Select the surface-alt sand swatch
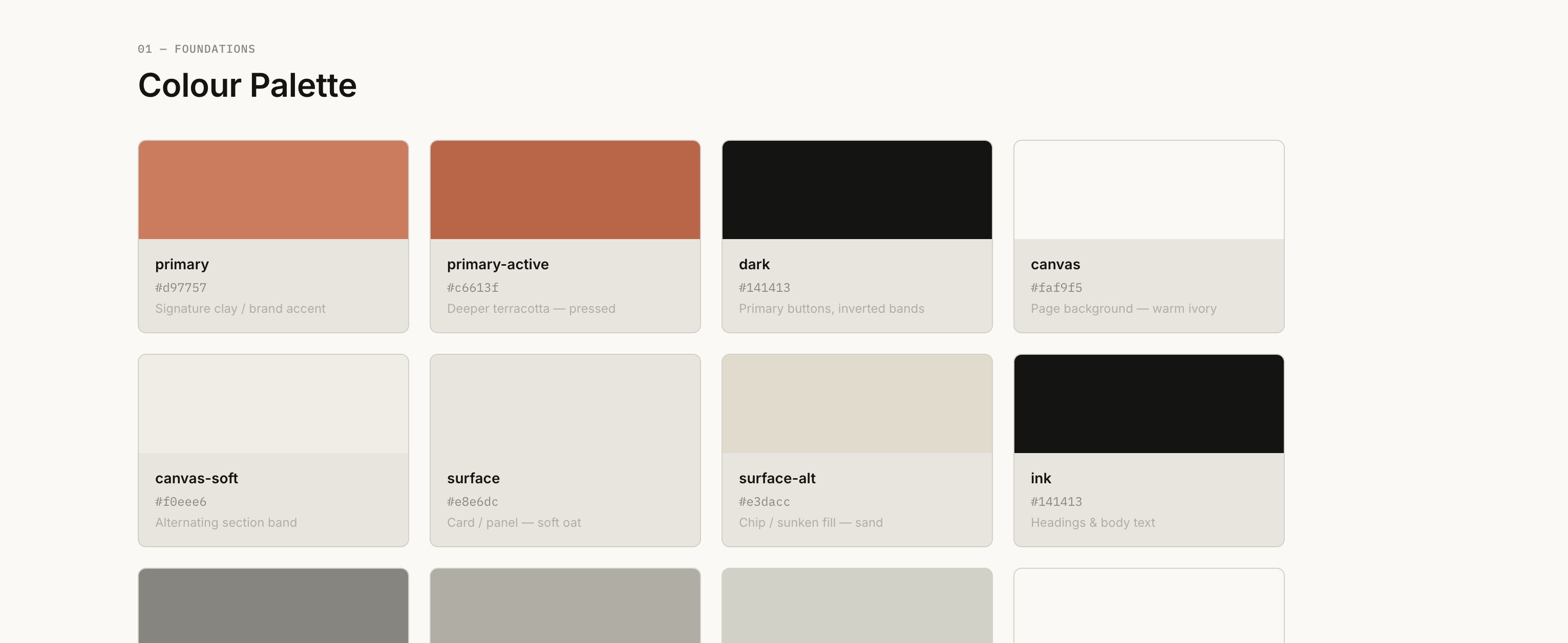This screenshot has width=1568, height=643. coord(857,404)
